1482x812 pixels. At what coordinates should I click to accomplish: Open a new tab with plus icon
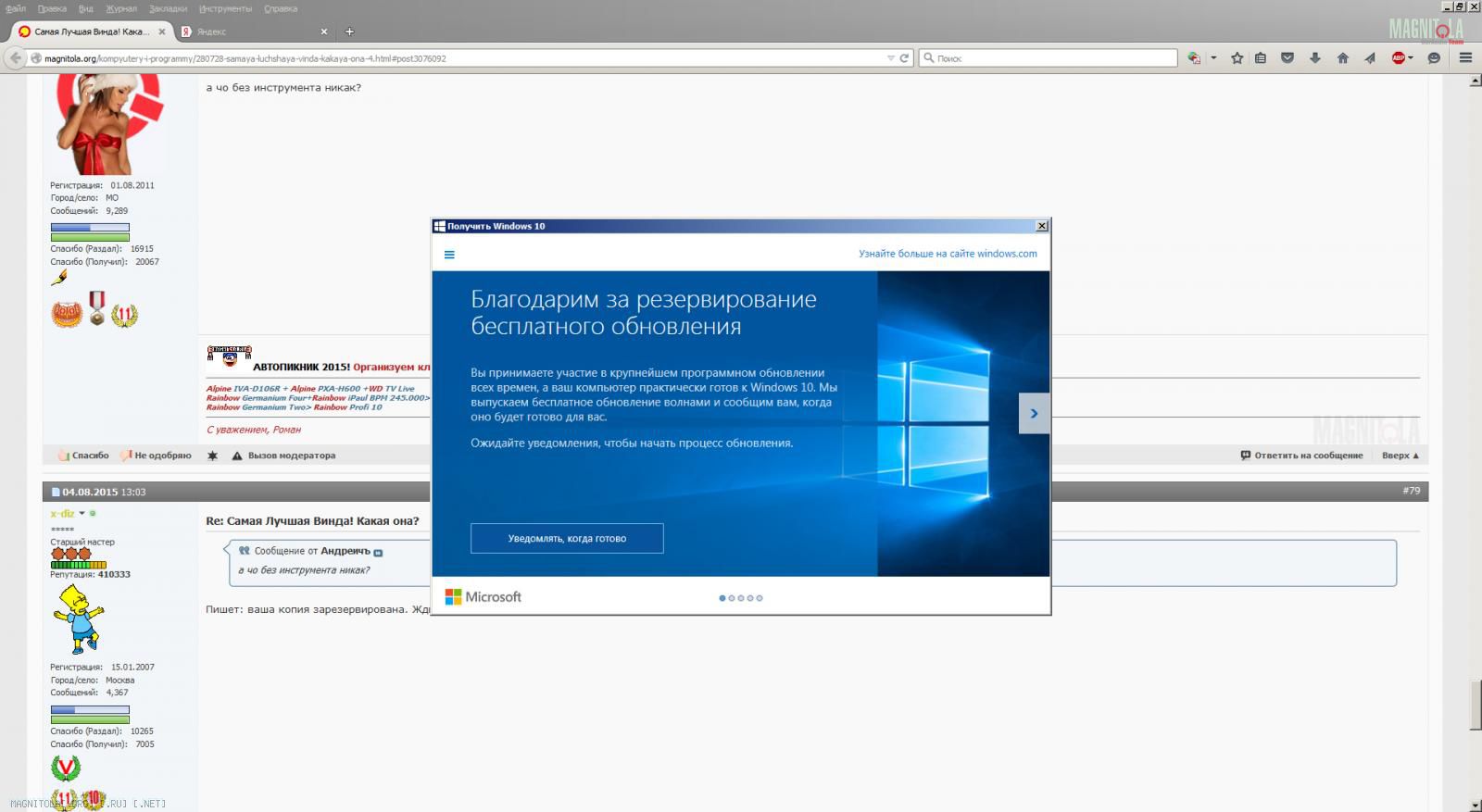pos(349,31)
